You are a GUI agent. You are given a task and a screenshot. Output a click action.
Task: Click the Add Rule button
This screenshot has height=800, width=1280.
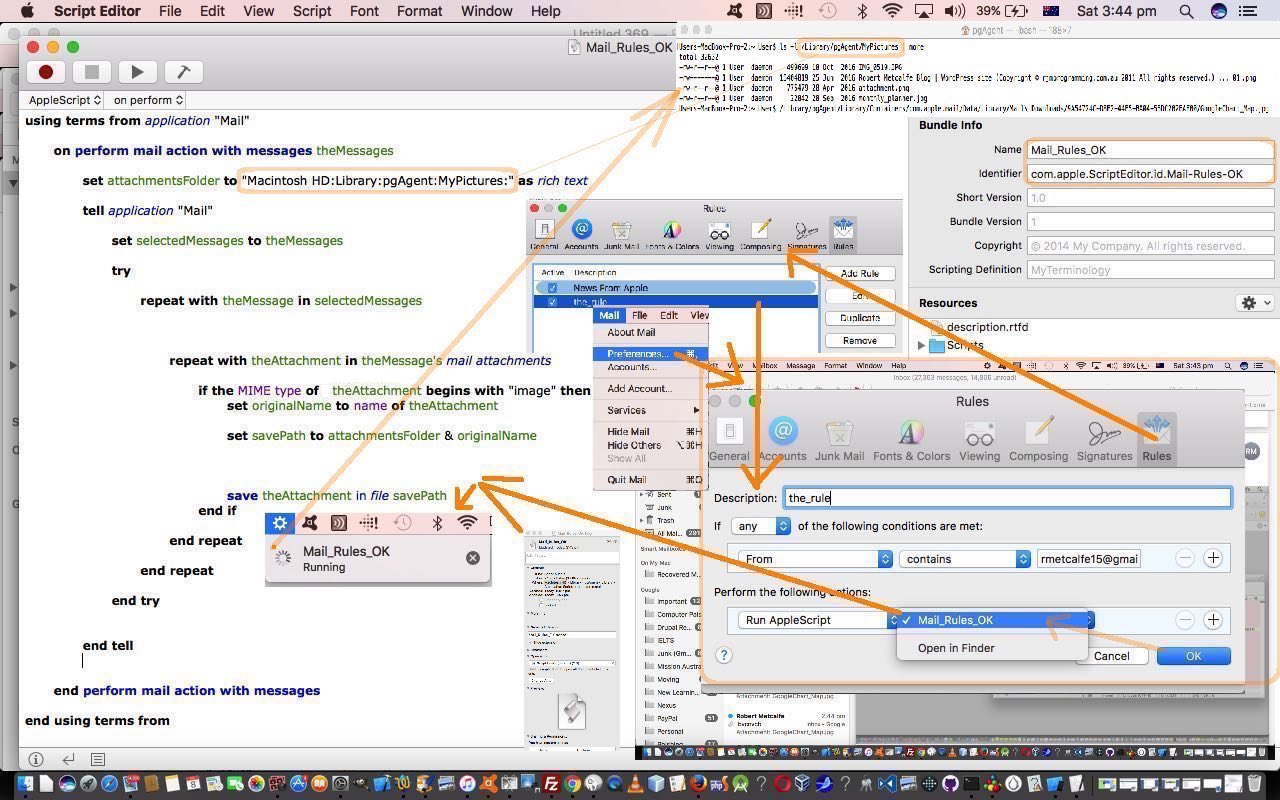click(859, 273)
